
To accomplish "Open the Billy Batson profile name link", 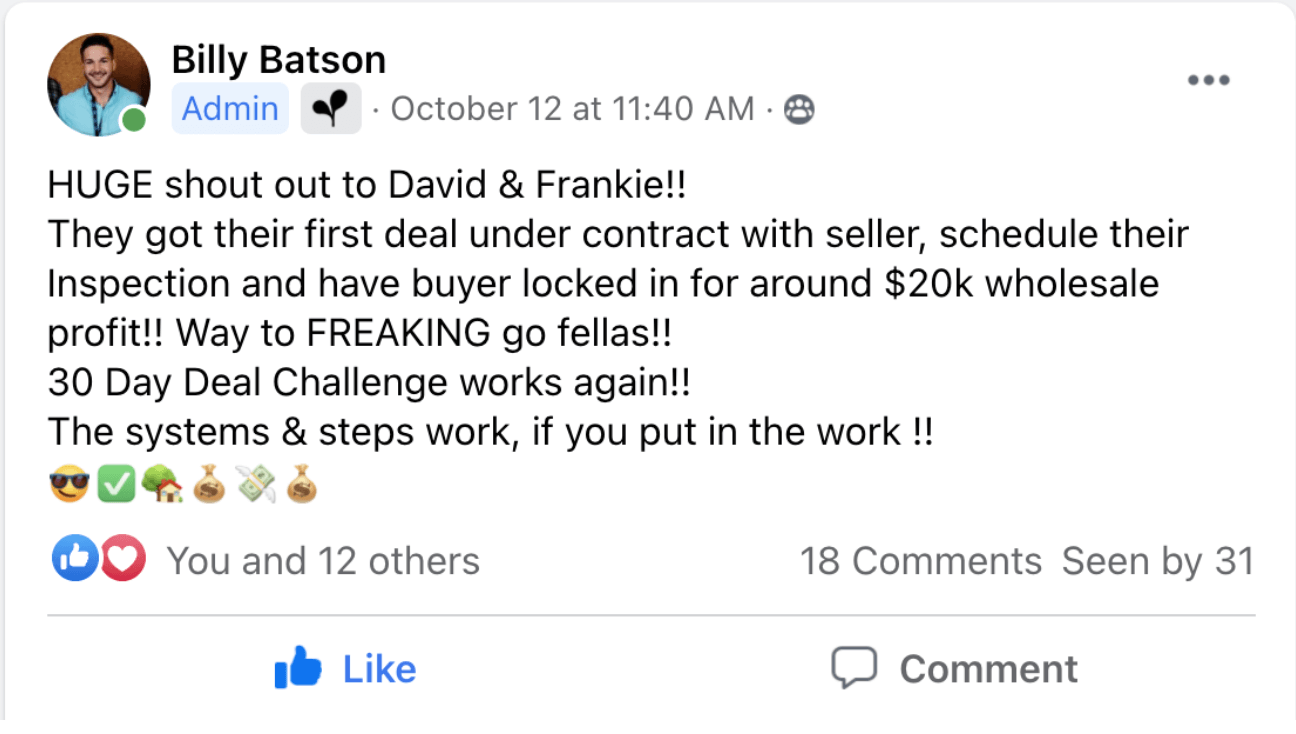I will tap(278, 60).
